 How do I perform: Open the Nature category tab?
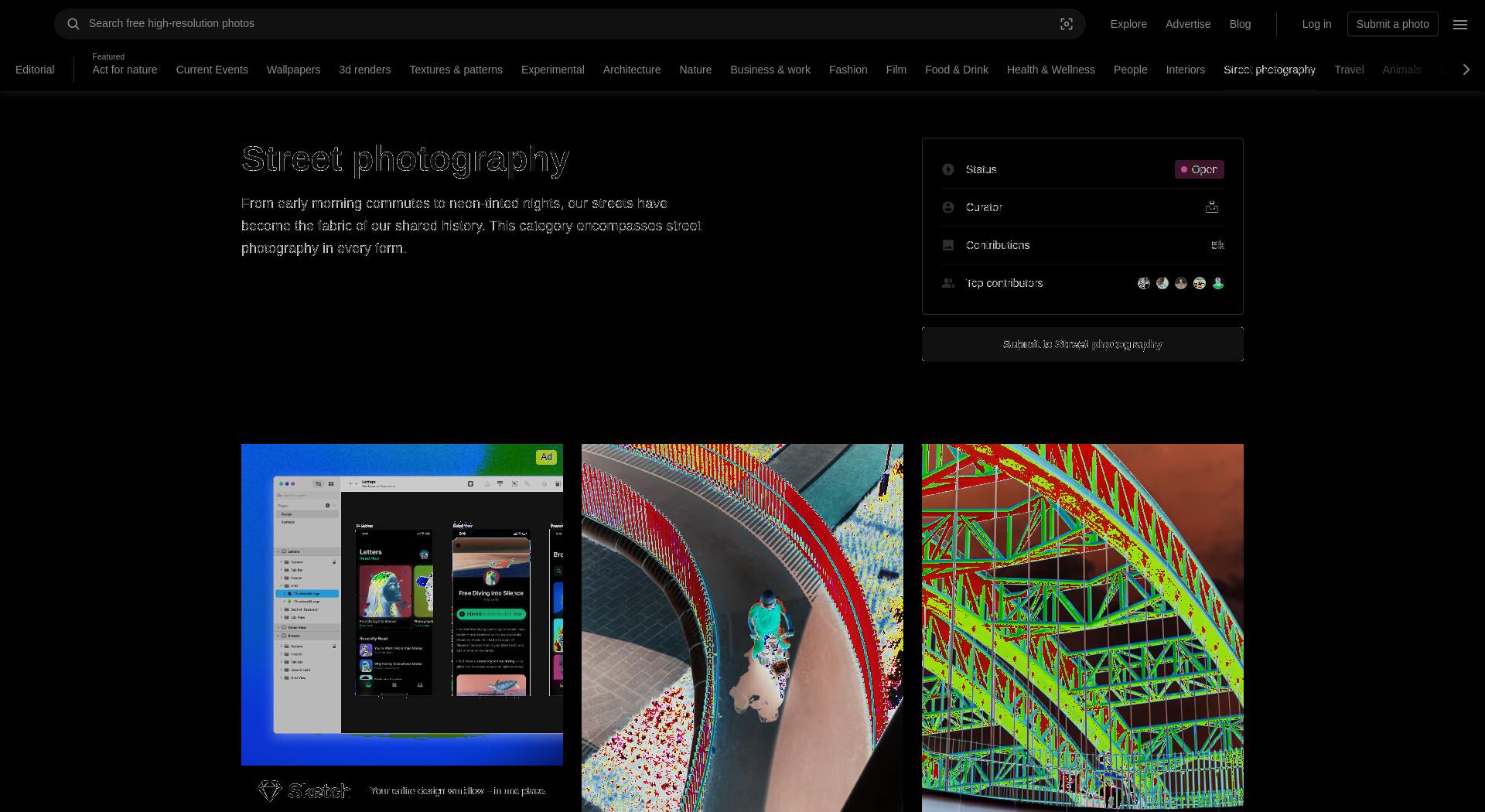point(695,70)
